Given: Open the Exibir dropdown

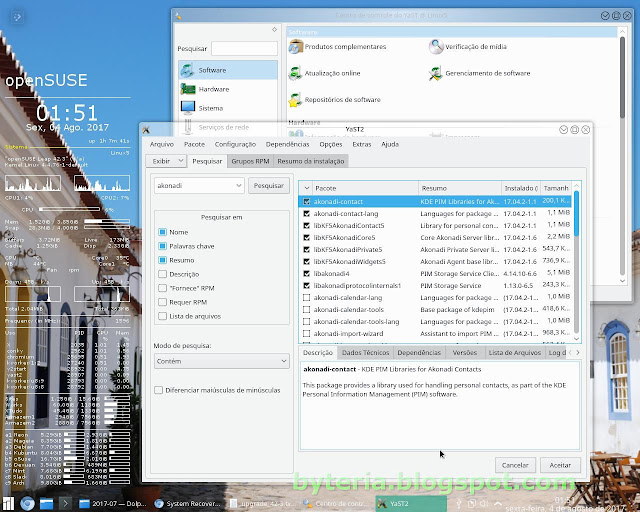Looking at the screenshot, I should (166, 161).
